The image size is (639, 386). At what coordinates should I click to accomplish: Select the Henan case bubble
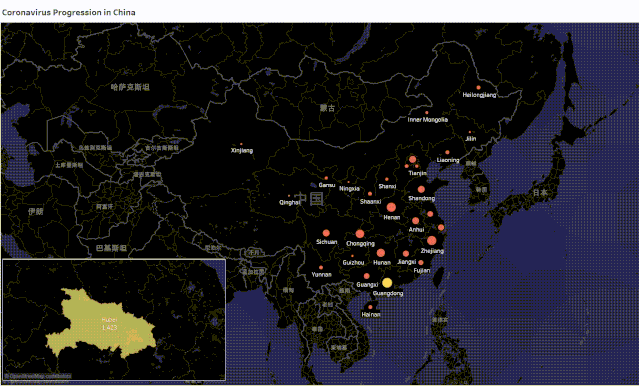[x=391, y=207]
